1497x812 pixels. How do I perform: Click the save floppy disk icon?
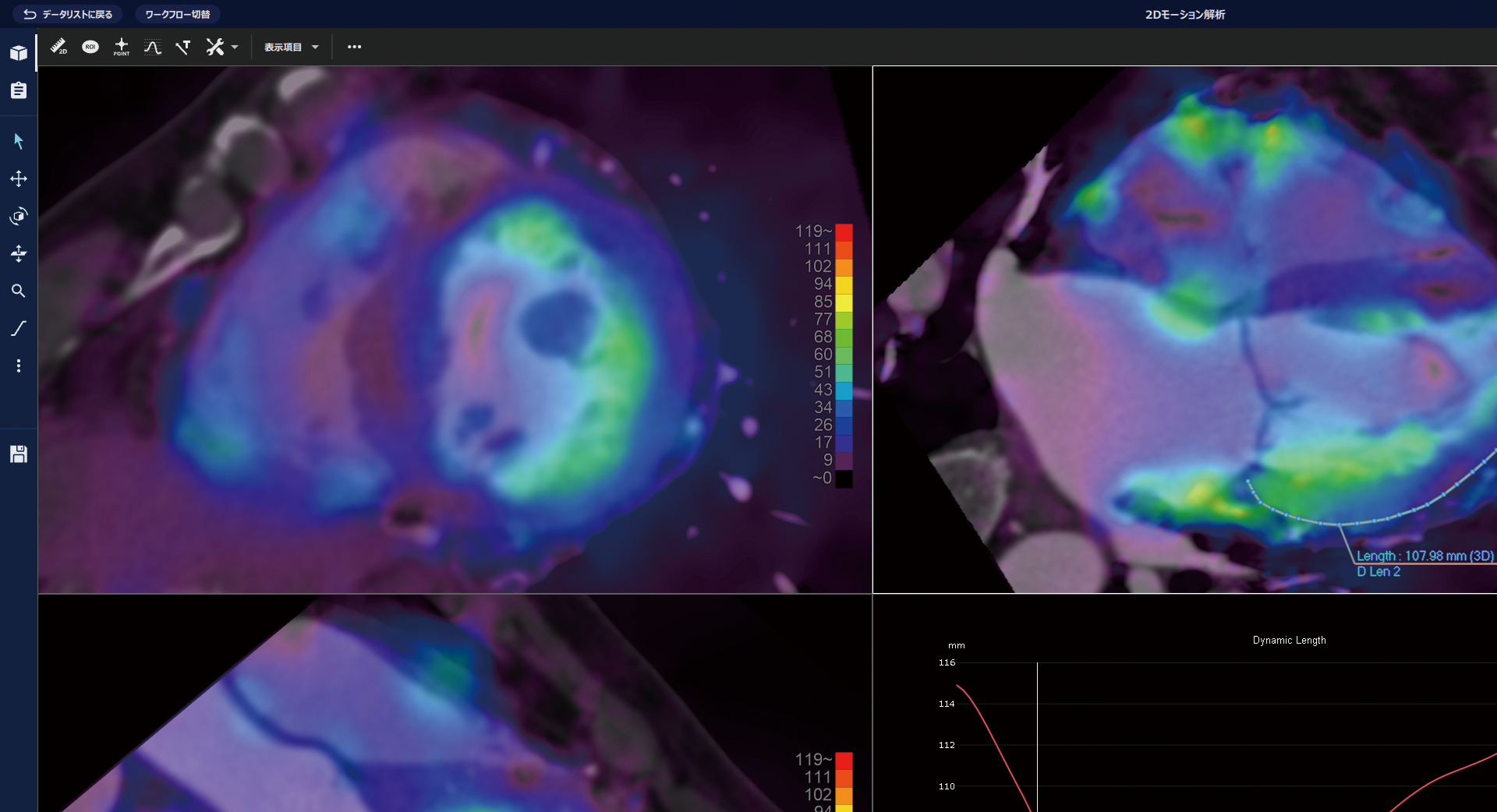tap(19, 454)
